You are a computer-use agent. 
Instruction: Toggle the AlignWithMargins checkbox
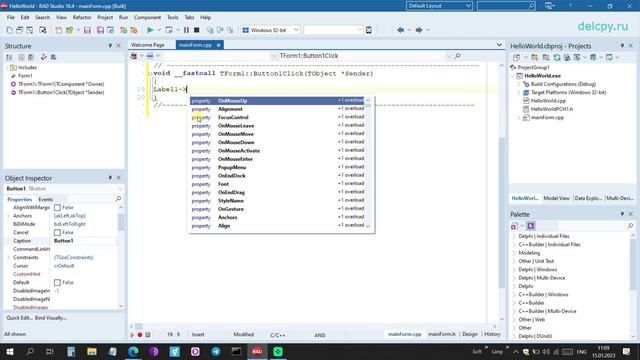point(57,207)
